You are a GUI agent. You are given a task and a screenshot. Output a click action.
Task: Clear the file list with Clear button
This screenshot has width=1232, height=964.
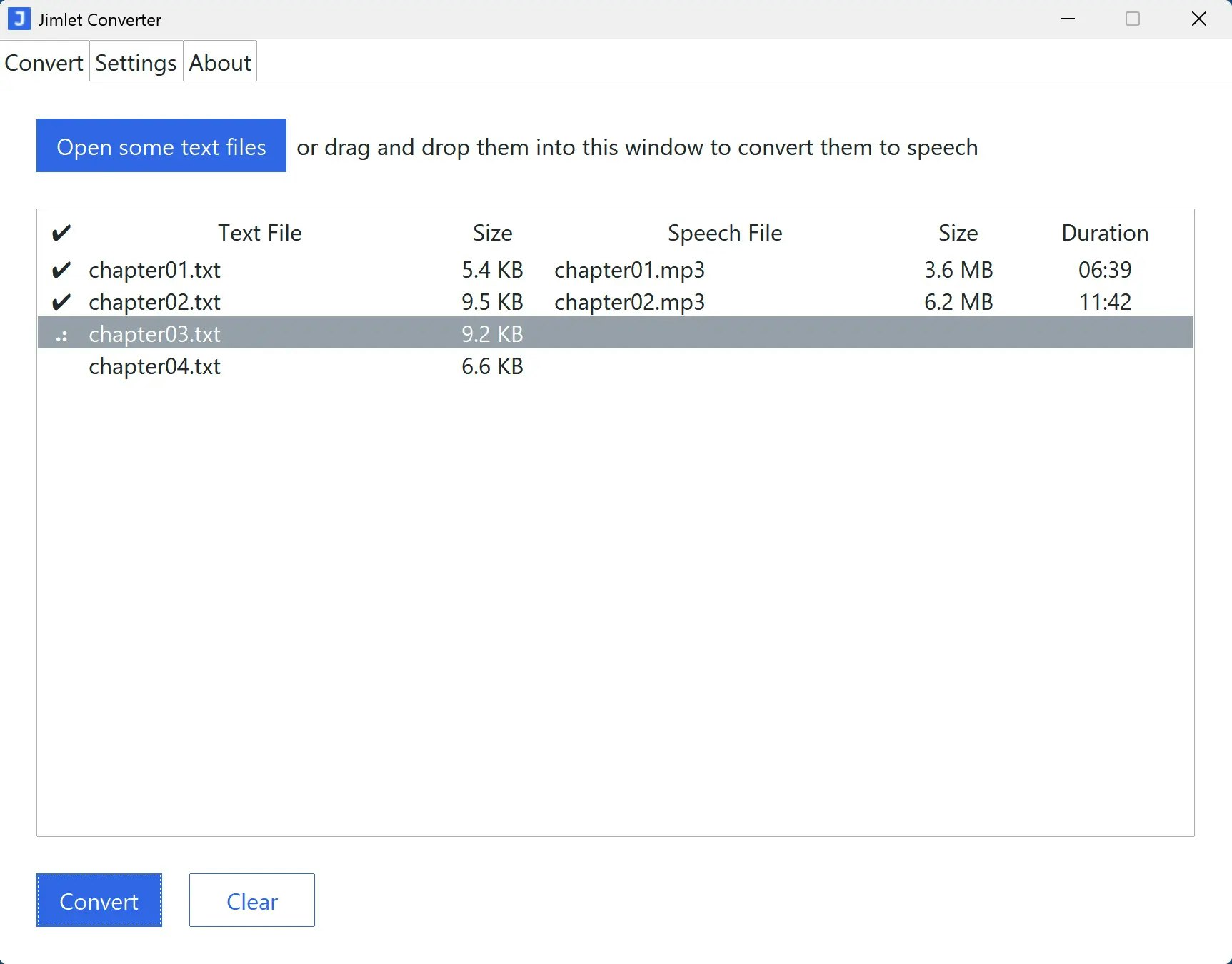(x=251, y=900)
